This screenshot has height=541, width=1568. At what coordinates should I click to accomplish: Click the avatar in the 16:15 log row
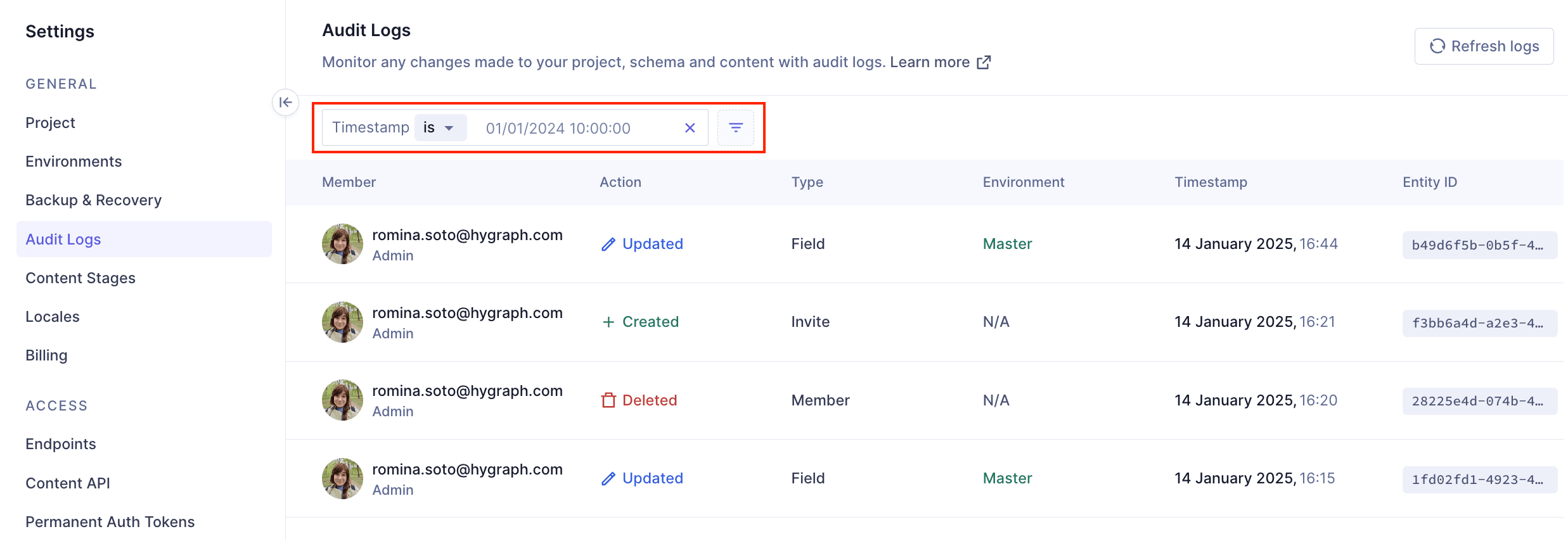[342, 478]
